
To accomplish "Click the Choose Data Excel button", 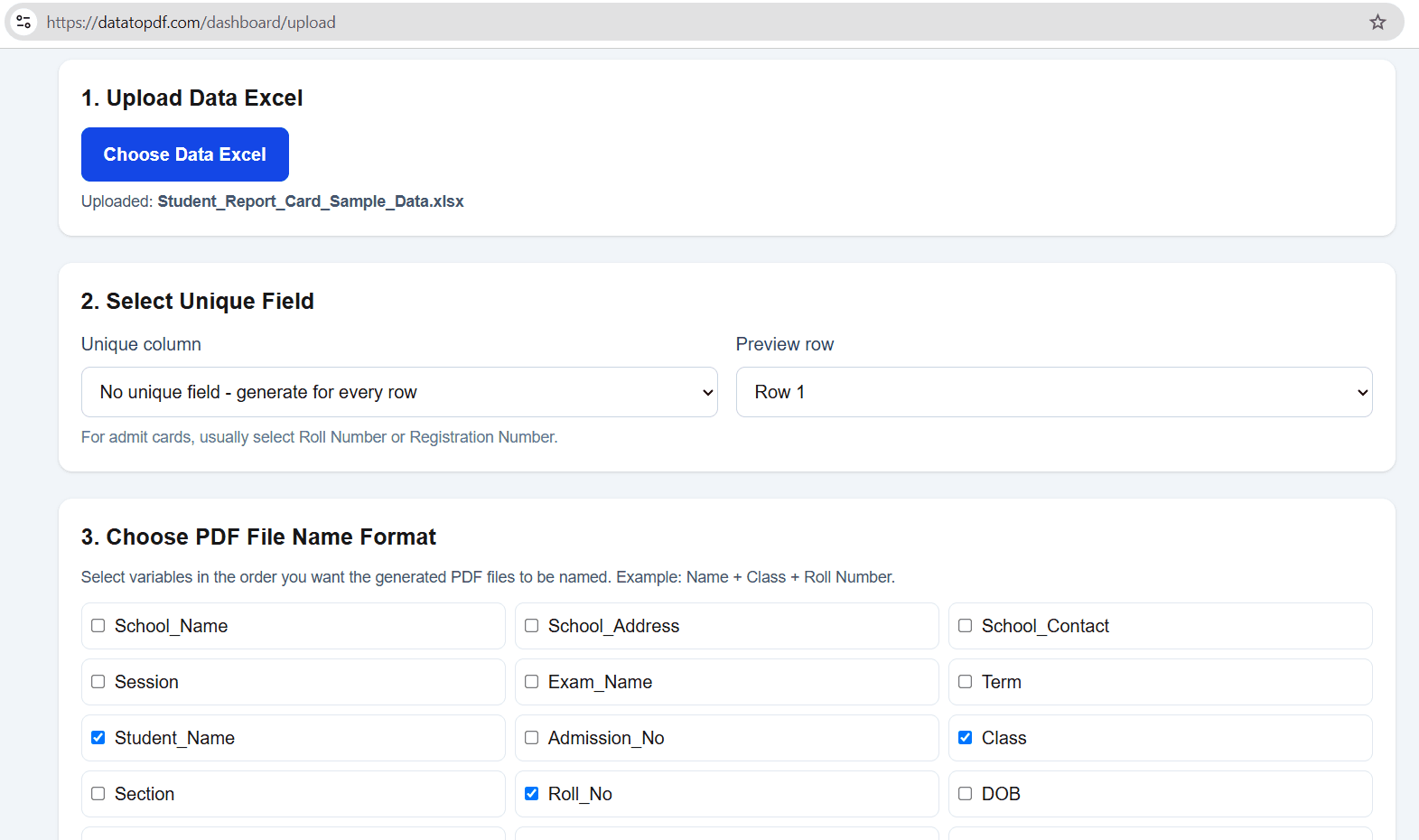I will [x=185, y=154].
